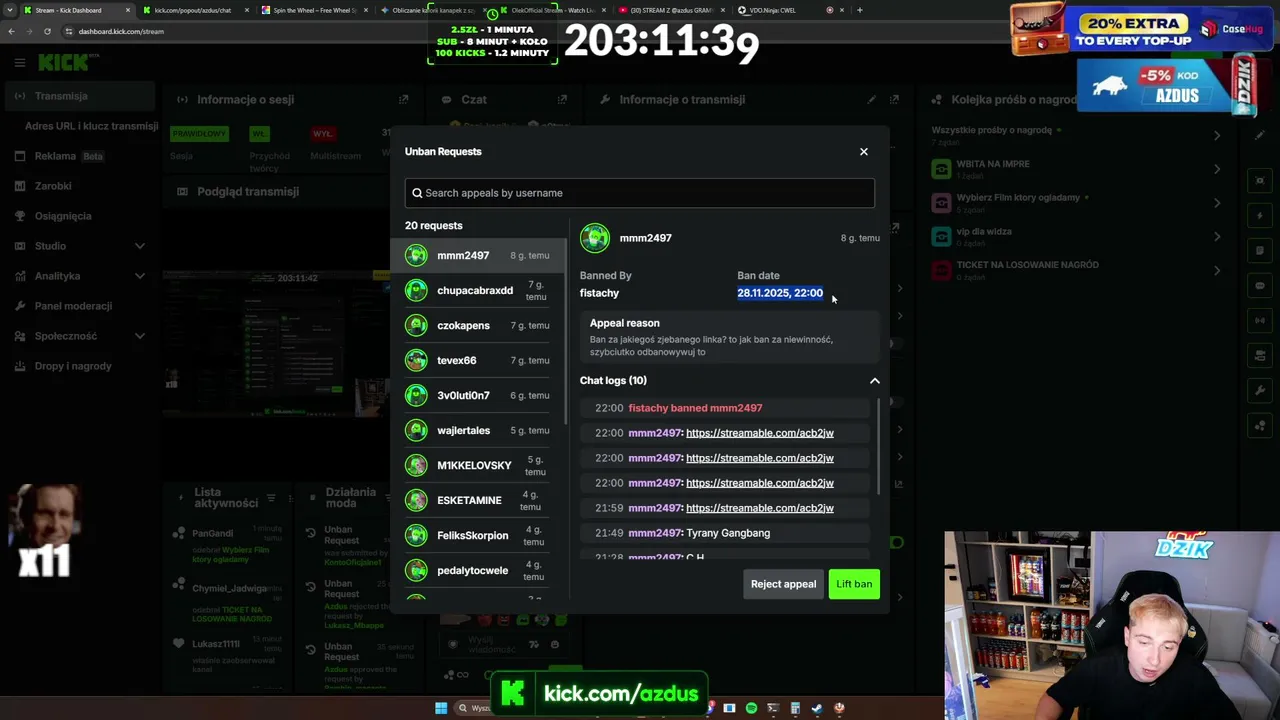1280x720 pixels.
Task: Expand the Analityka sidebar section
Action: tap(140, 276)
